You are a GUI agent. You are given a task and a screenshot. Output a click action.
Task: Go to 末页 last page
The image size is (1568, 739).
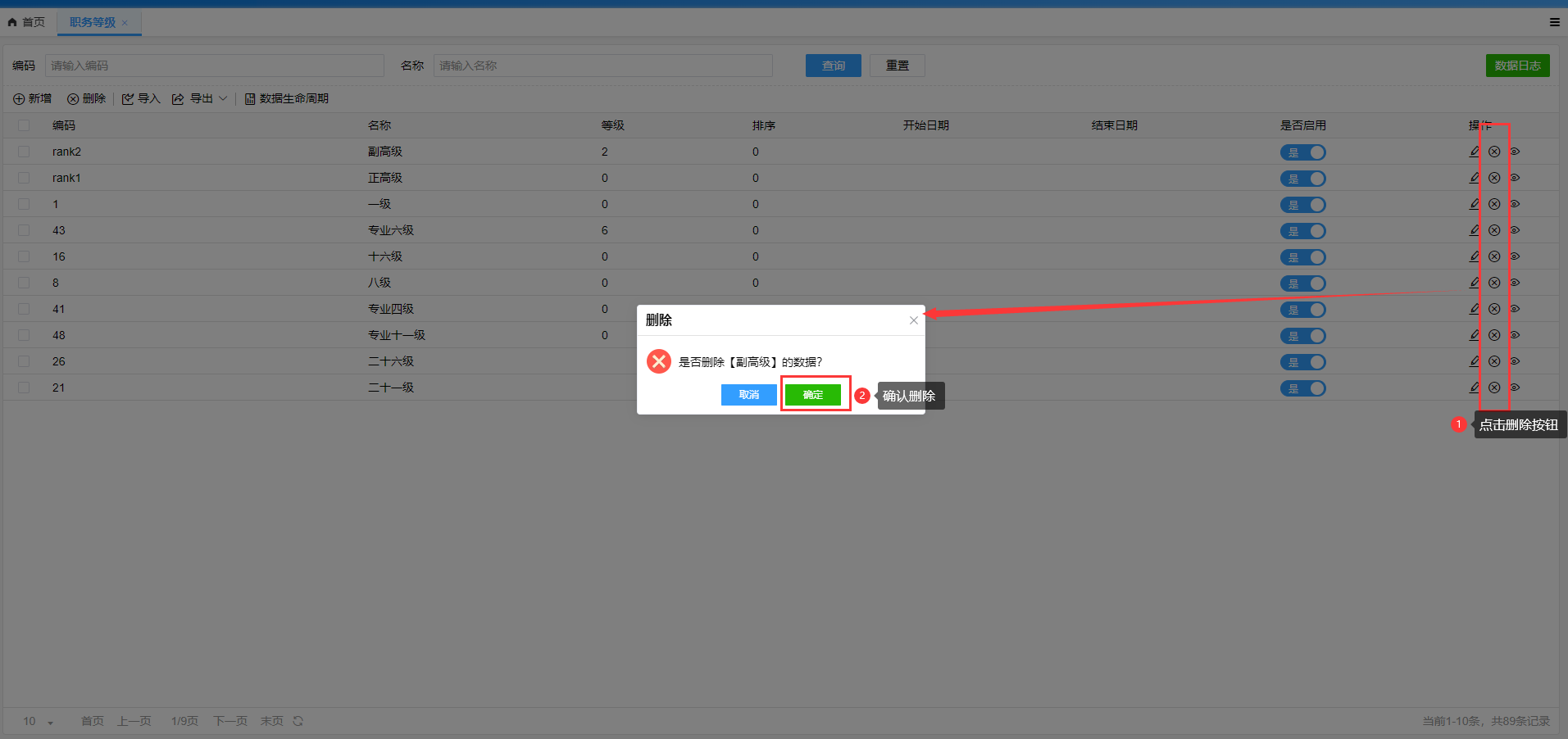[x=272, y=721]
